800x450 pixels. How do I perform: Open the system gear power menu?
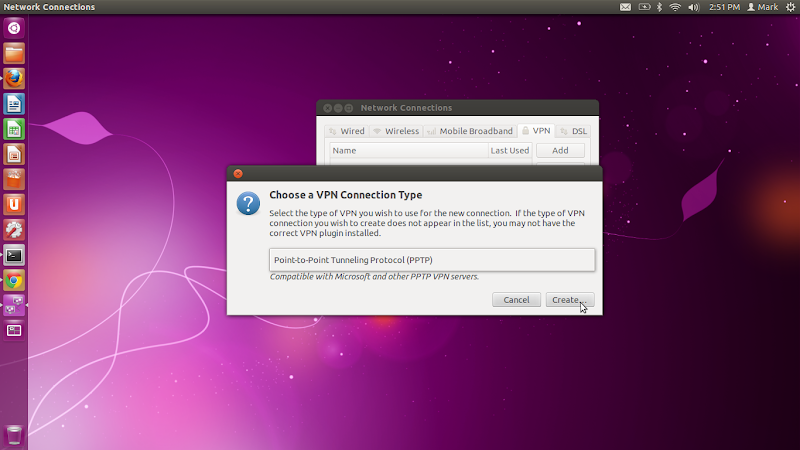[790, 7]
